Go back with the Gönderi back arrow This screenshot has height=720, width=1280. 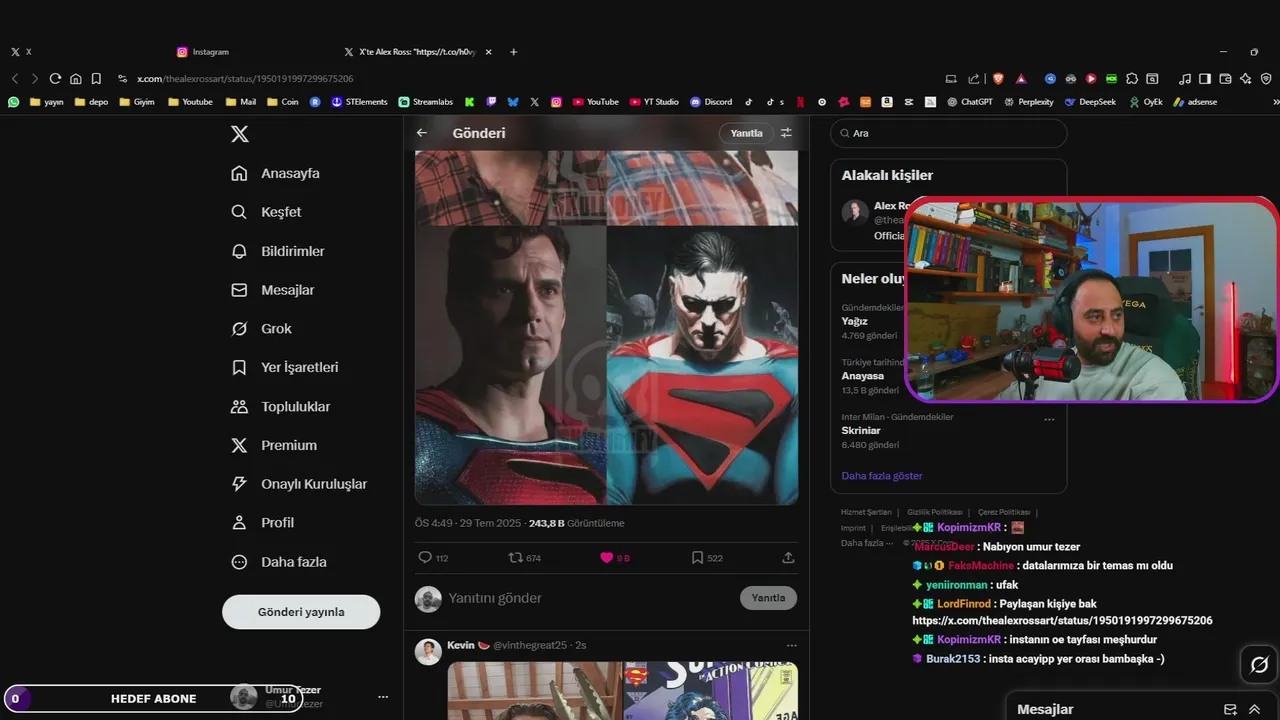pos(422,133)
